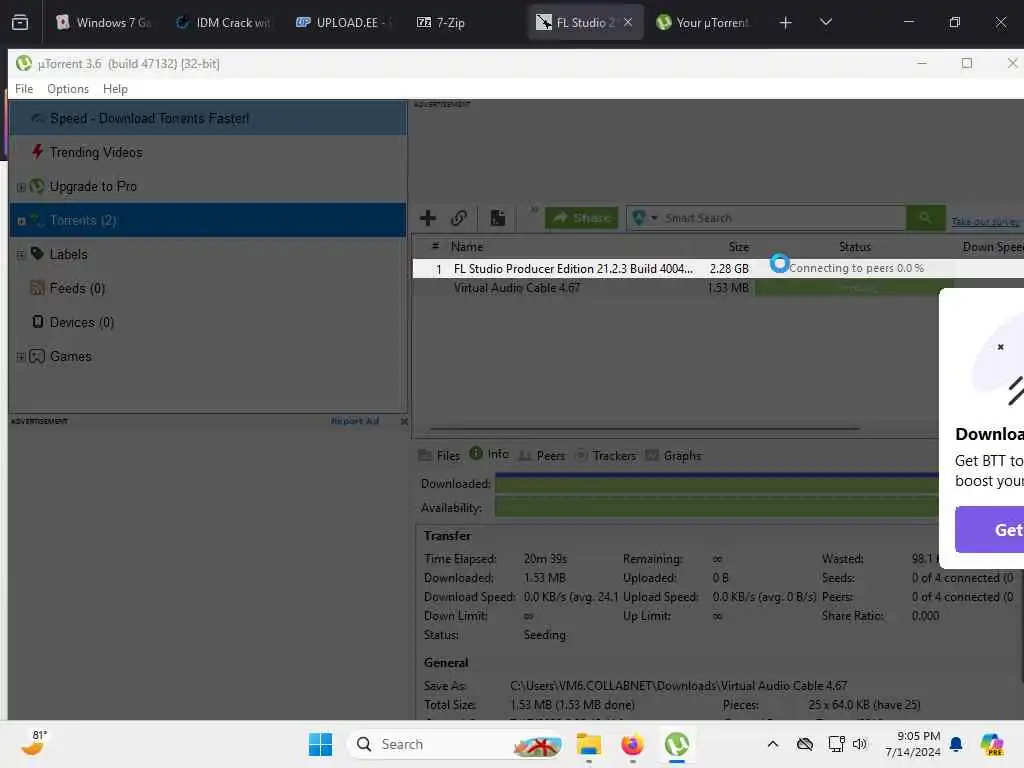
Task: Switch to UPLOAD.EE browser tab
Action: point(344,23)
